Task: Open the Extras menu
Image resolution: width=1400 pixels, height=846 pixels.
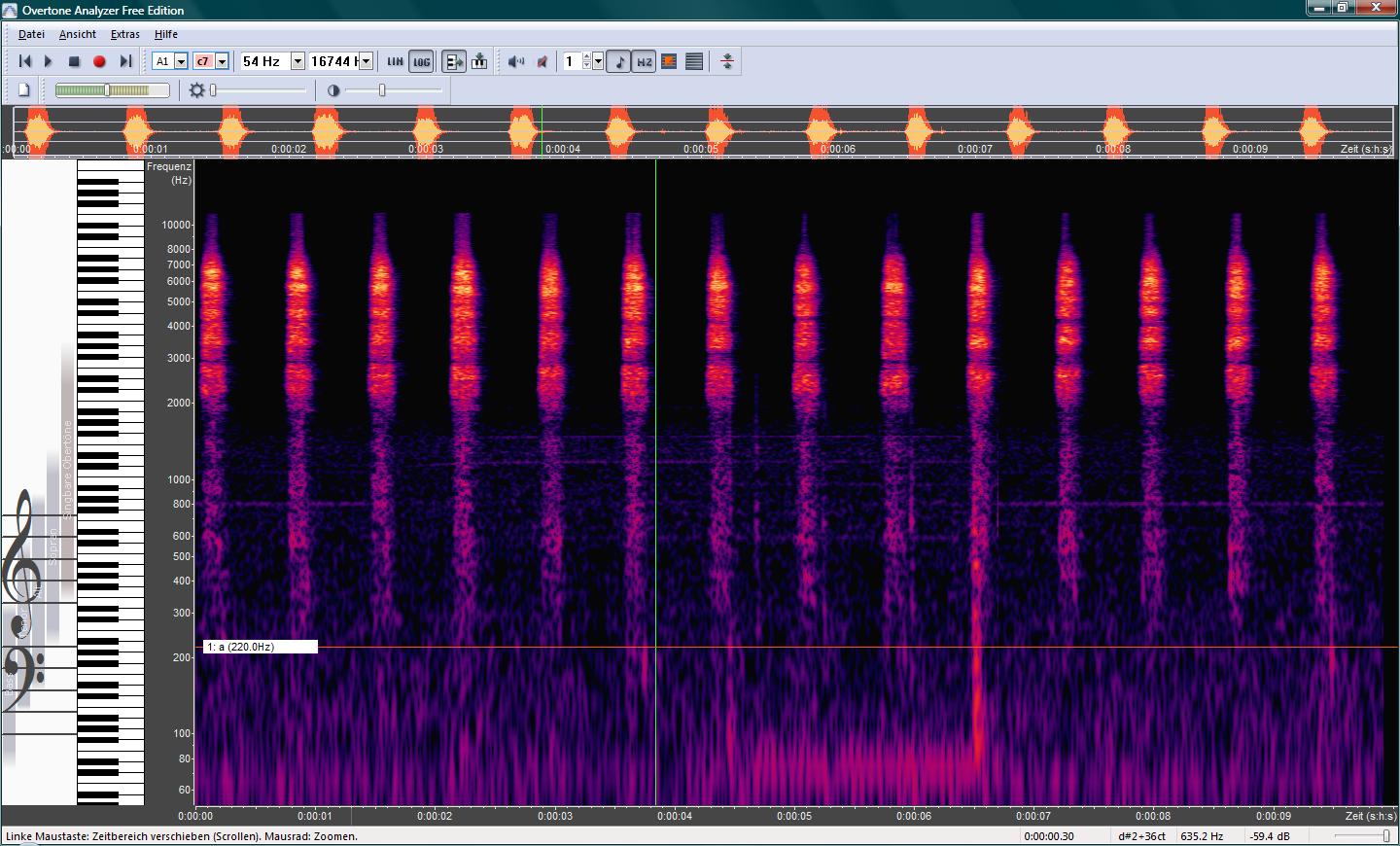Action: tap(124, 34)
